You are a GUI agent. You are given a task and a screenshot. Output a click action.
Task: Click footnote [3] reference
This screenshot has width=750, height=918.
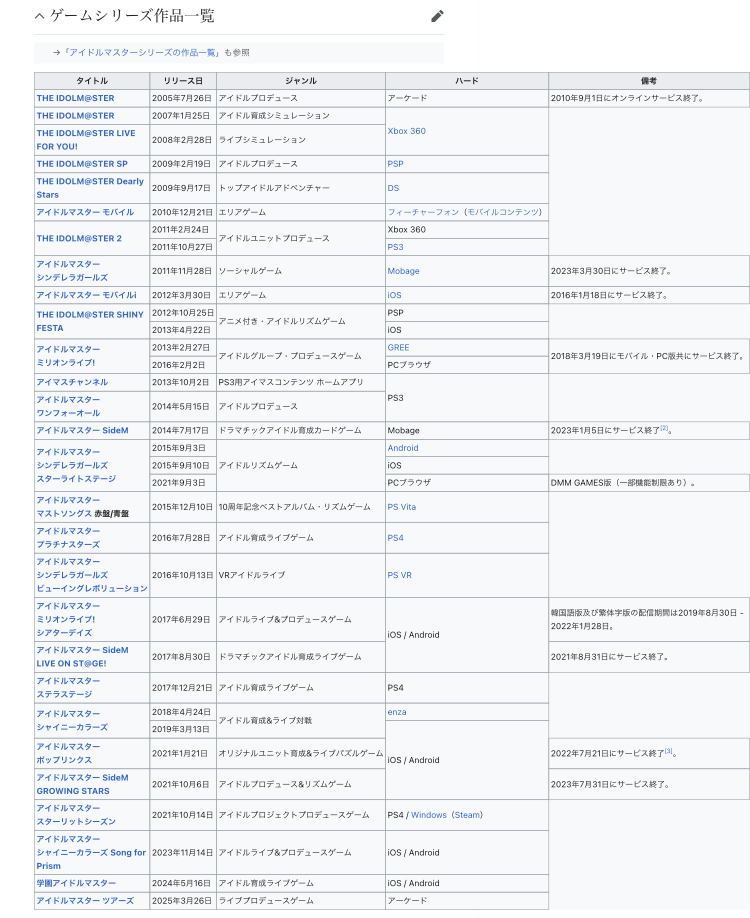(669, 751)
